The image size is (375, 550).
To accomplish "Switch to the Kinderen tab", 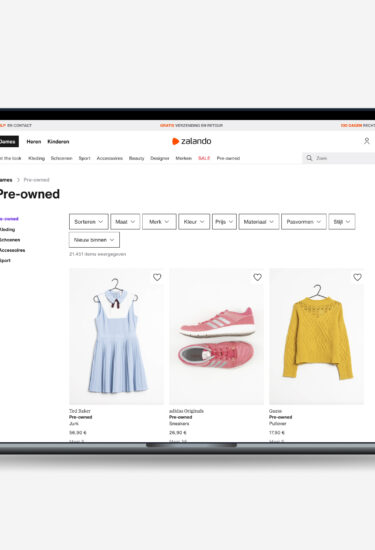I will coord(58,142).
